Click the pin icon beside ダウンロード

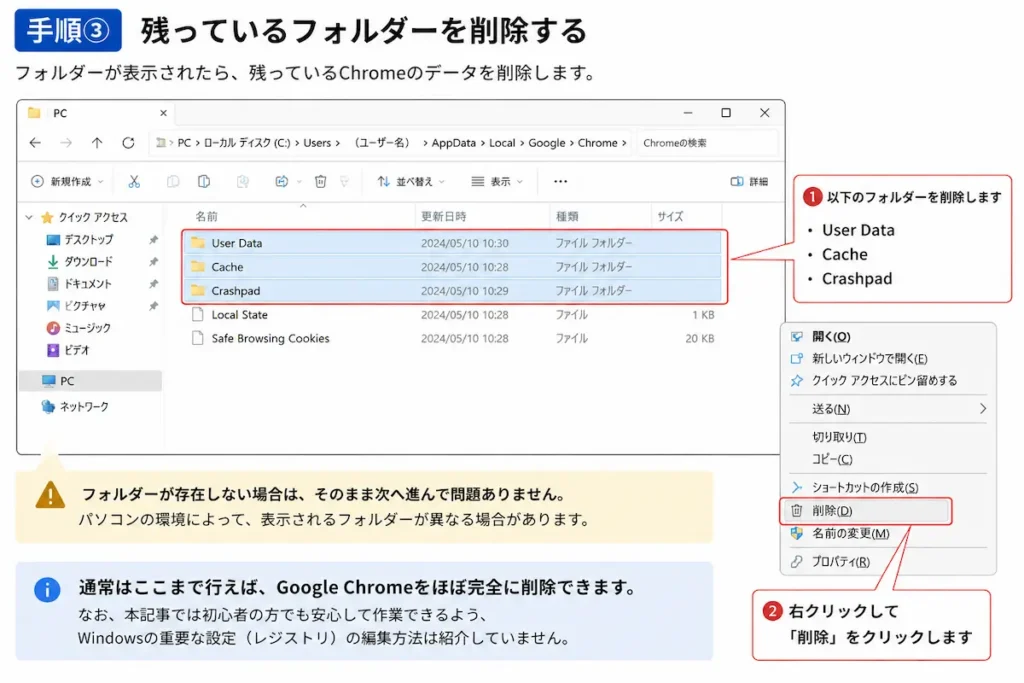click(153, 262)
